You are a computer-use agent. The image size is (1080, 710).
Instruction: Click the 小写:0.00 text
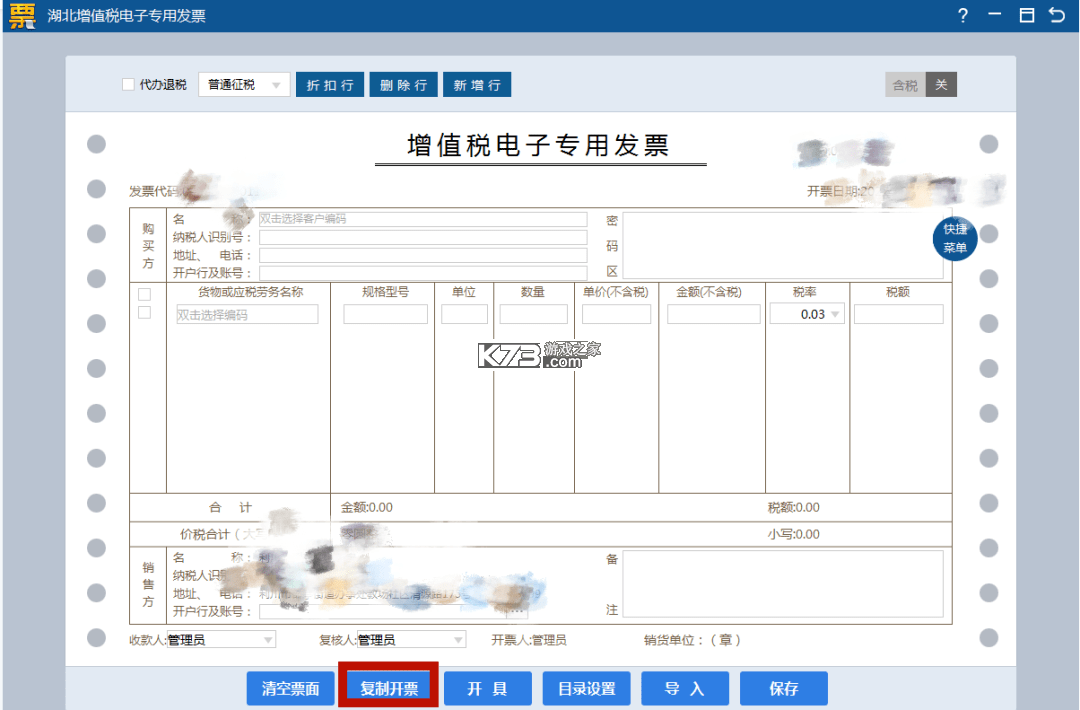[x=793, y=534]
